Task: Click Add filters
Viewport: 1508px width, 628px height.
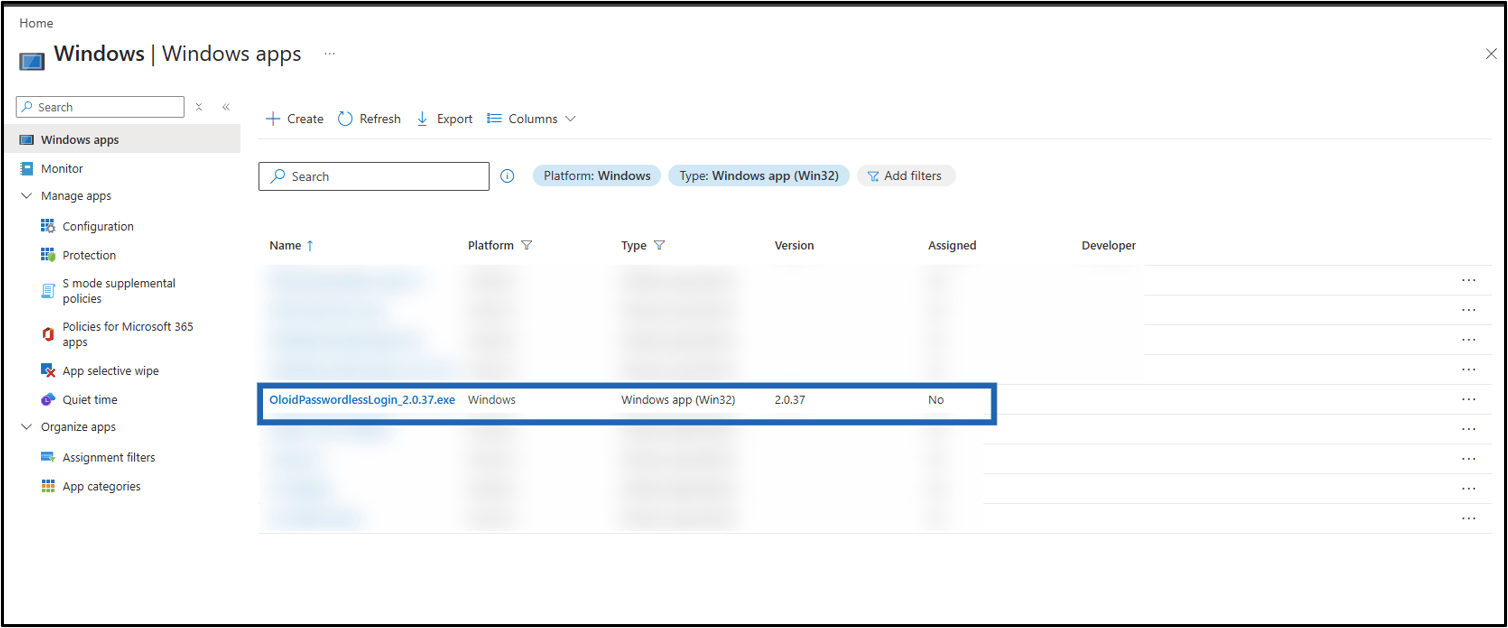Action: tap(906, 176)
